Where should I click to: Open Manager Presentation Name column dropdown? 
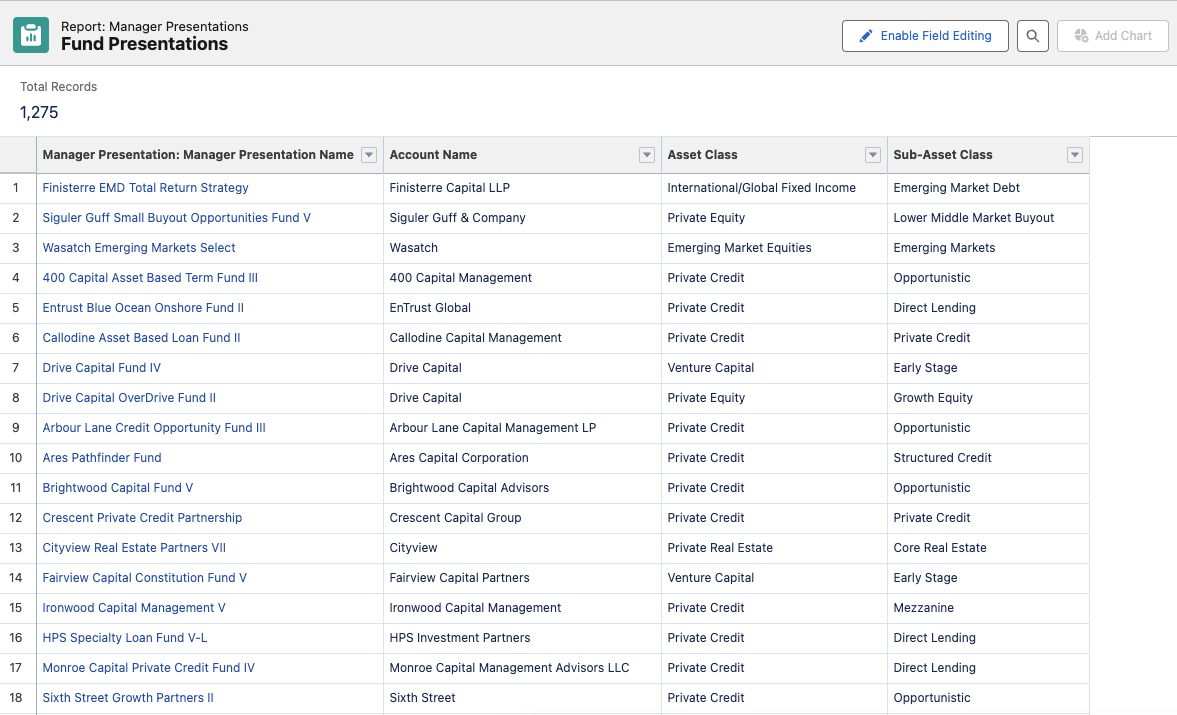click(369, 155)
